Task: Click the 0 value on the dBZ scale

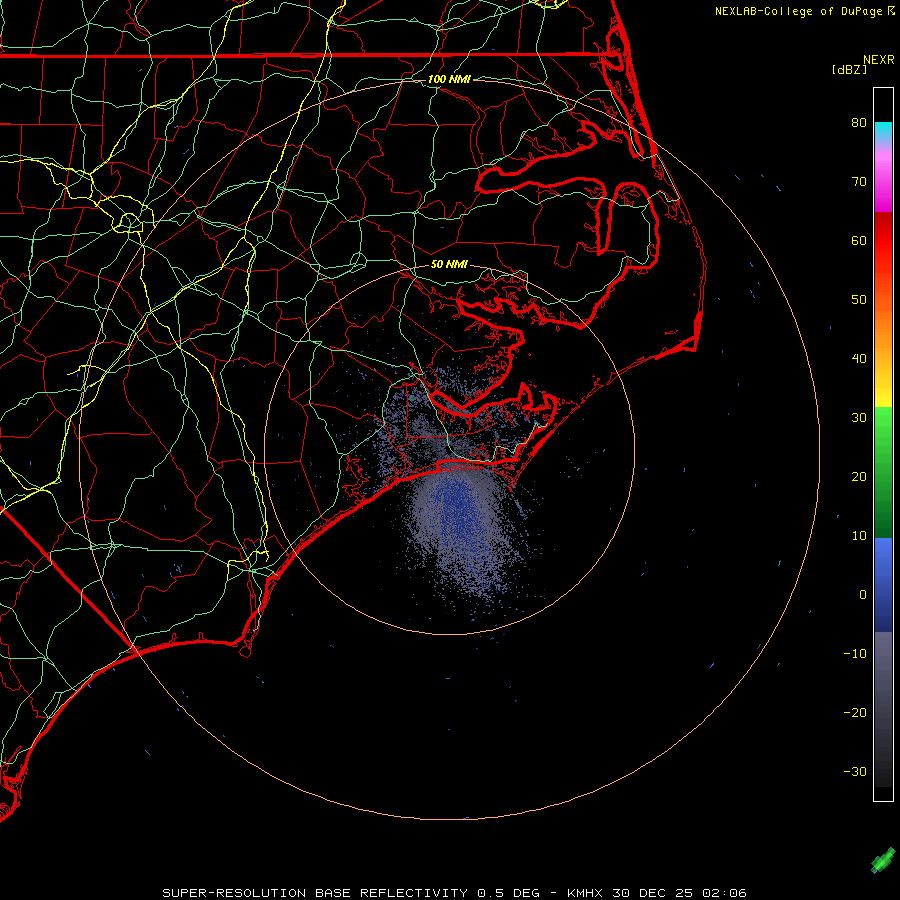Action: pos(863,595)
